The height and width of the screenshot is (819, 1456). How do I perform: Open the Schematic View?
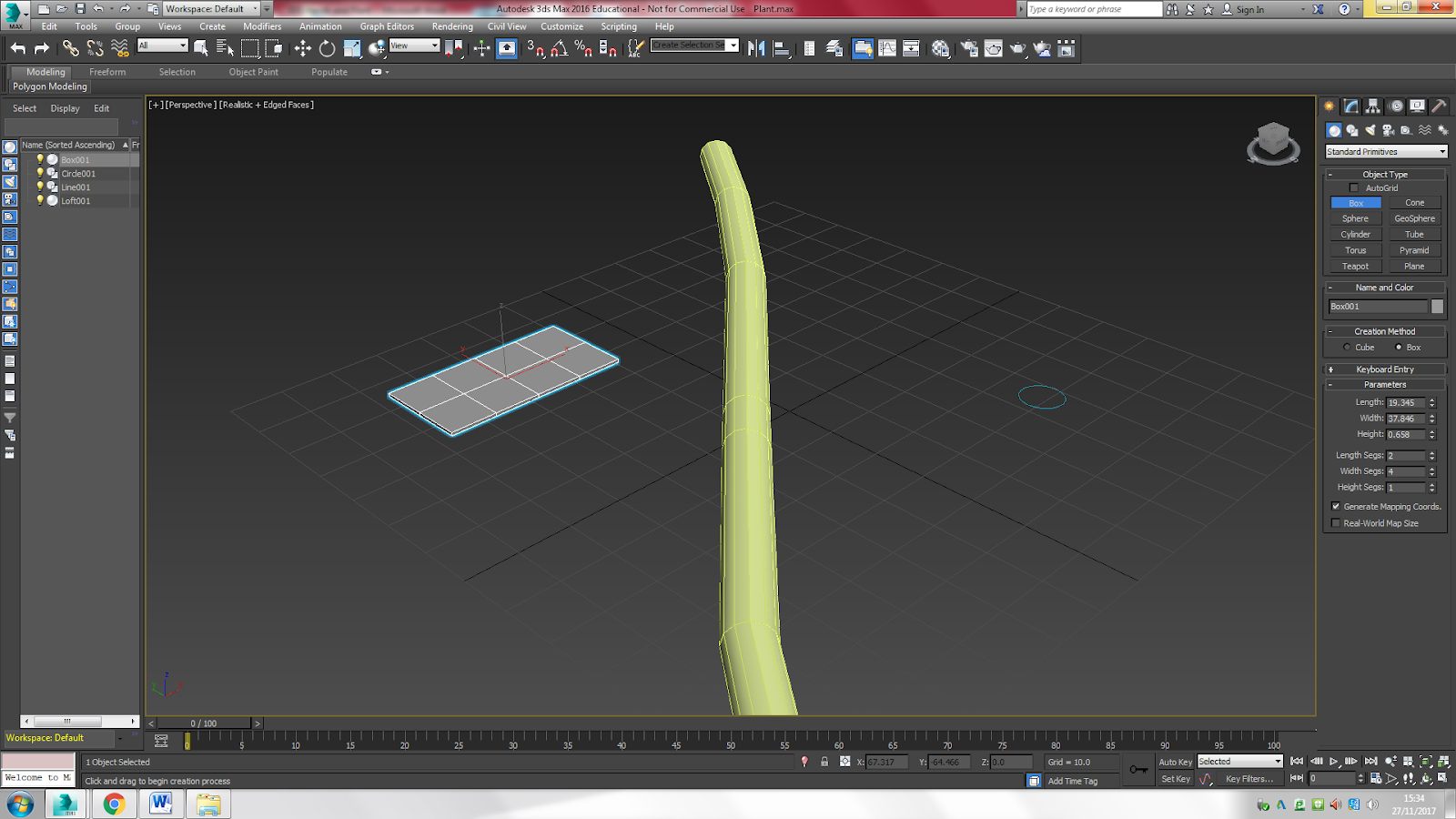tap(911, 48)
